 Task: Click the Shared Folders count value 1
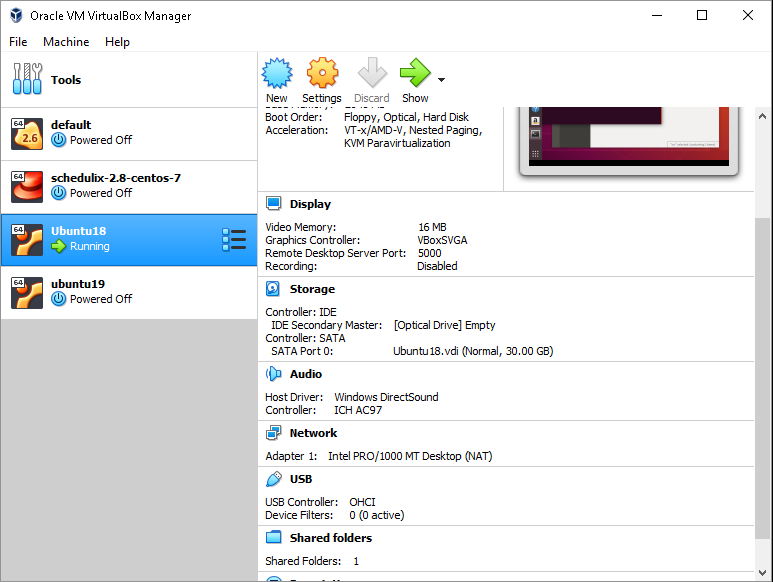click(x=356, y=561)
